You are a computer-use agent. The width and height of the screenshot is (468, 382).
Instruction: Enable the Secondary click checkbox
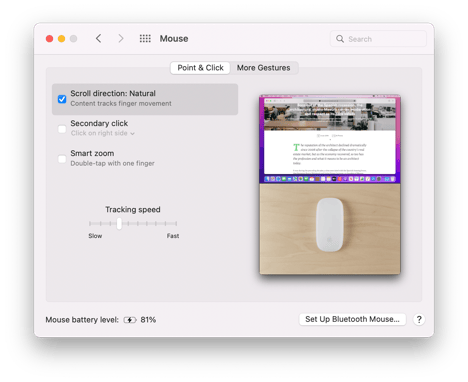(x=62, y=129)
